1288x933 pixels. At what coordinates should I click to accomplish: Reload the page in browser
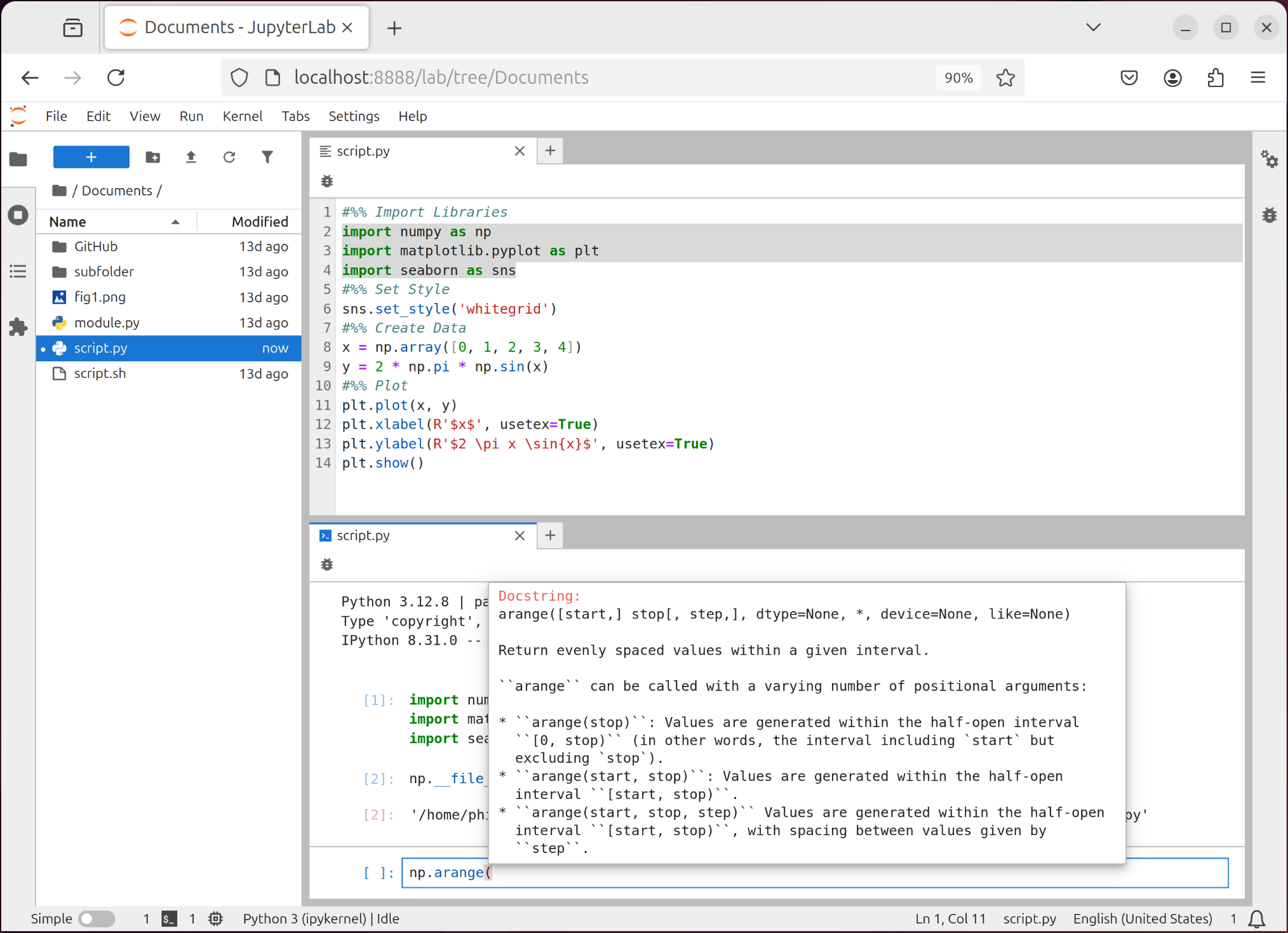[x=116, y=77]
